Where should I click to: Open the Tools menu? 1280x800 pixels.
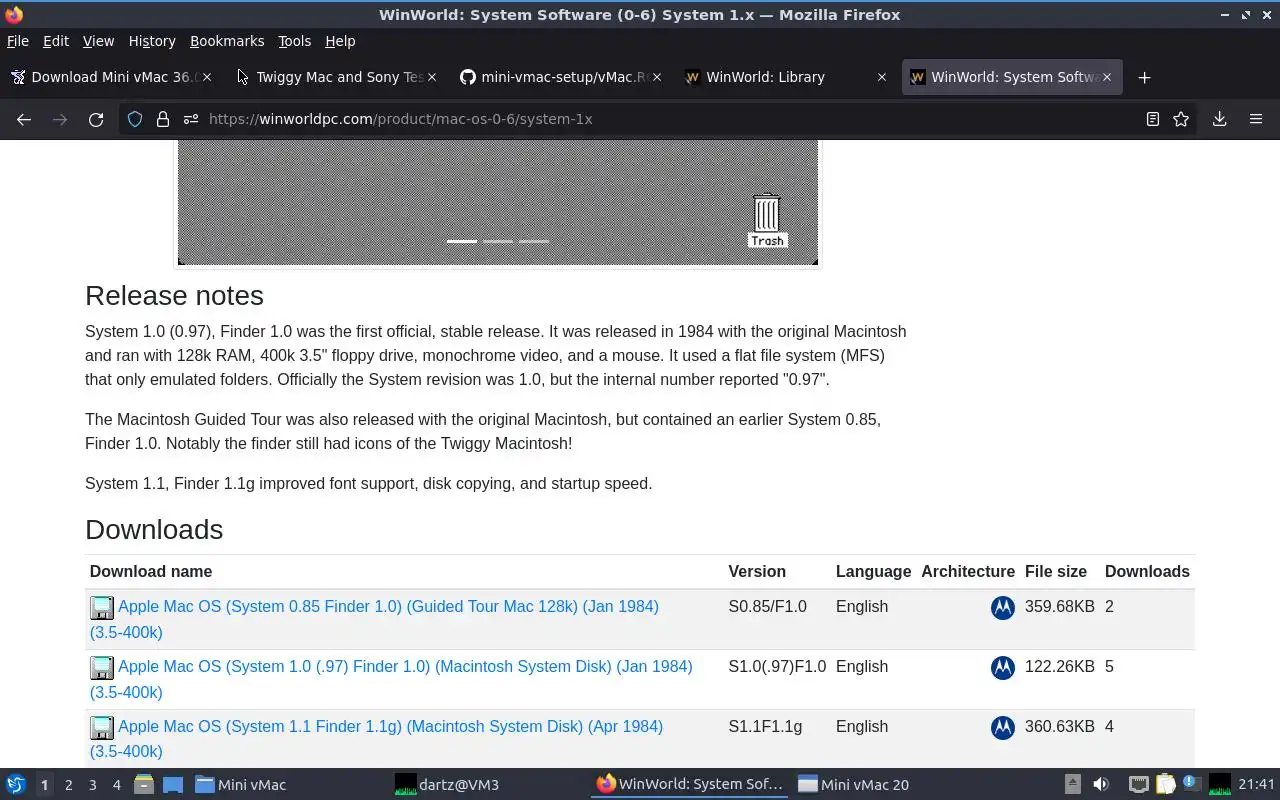coord(295,41)
